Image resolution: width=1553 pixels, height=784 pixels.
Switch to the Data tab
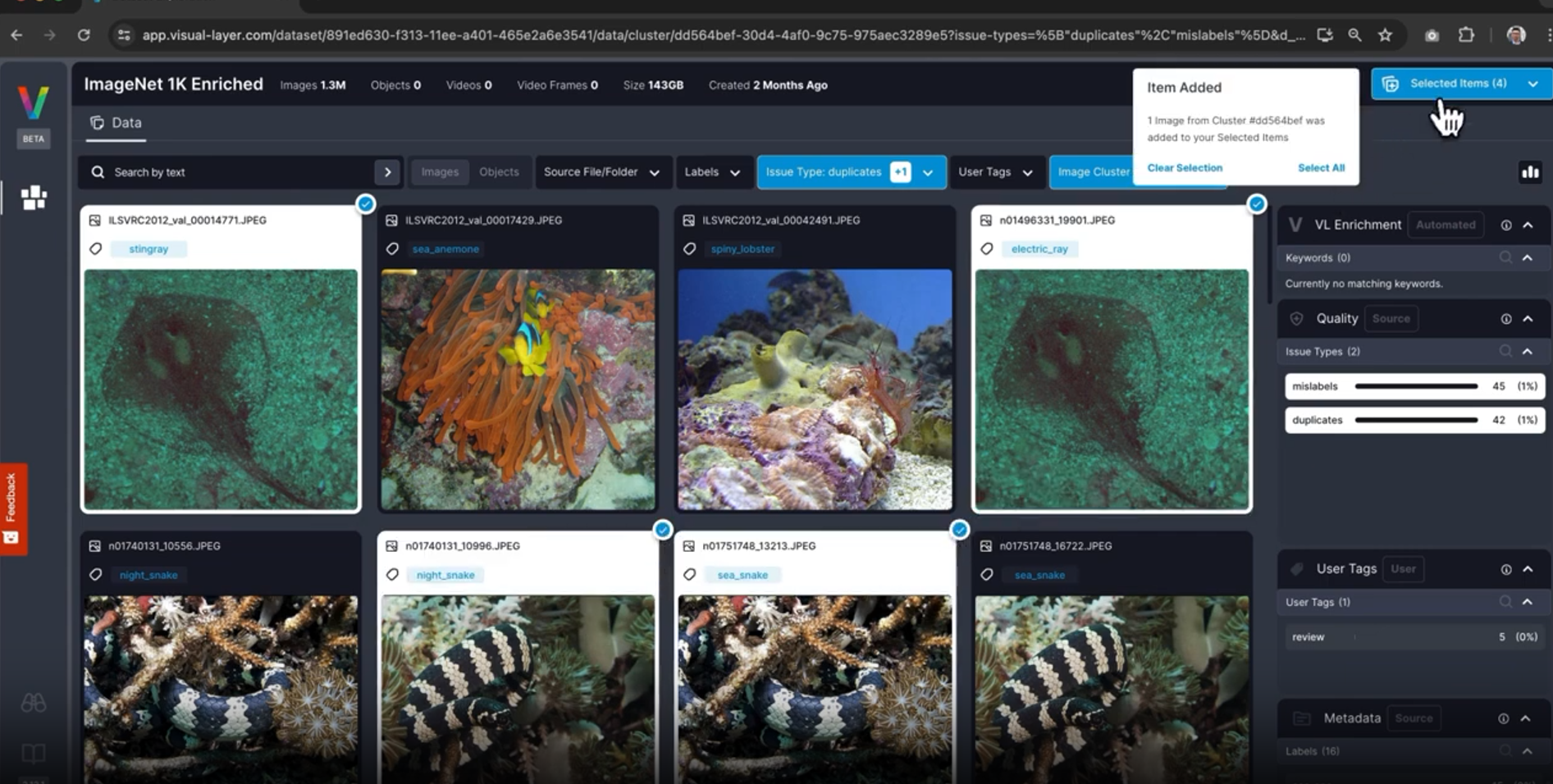(x=116, y=123)
